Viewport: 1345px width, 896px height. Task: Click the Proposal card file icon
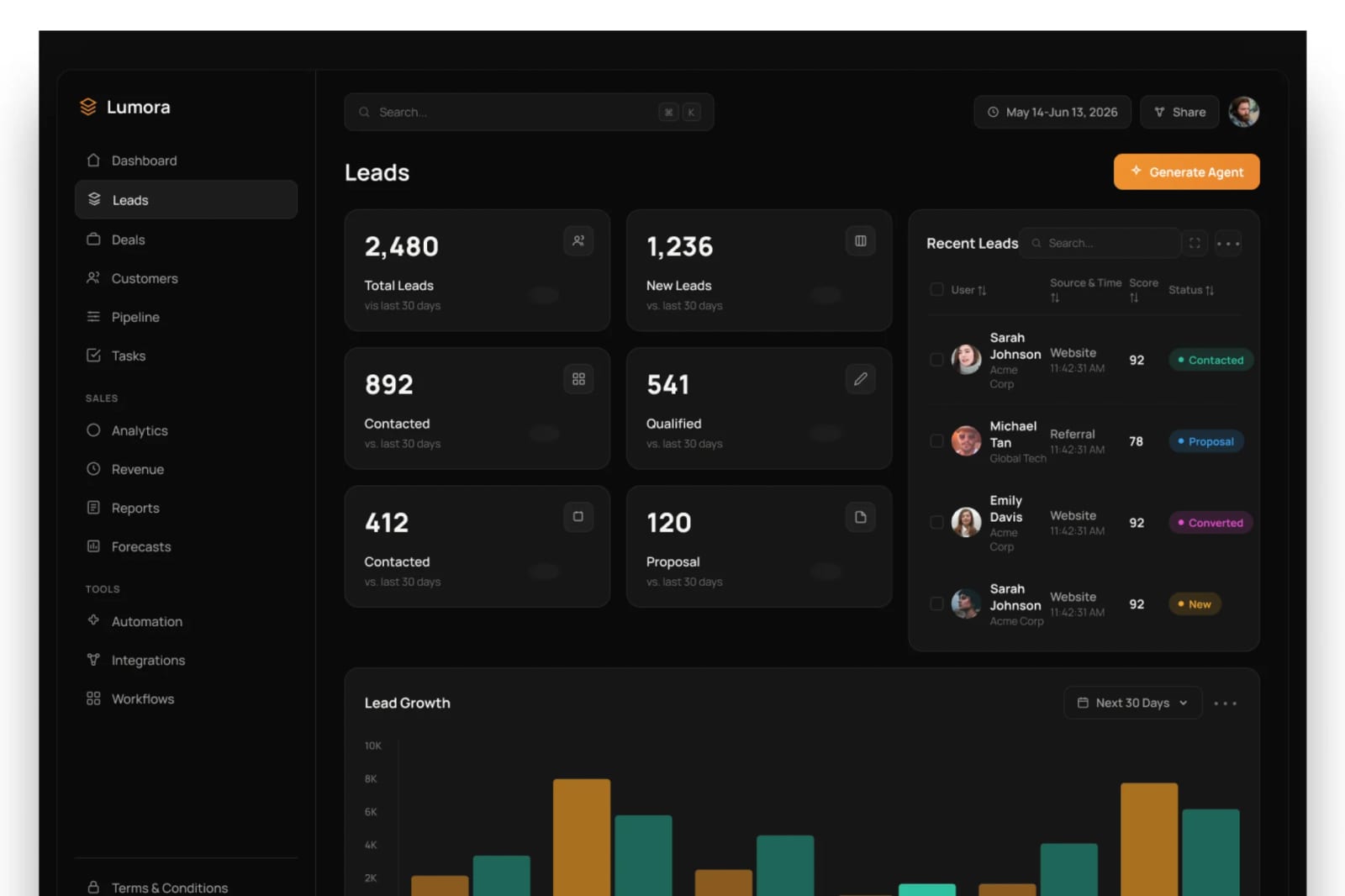[x=860, y=517]
